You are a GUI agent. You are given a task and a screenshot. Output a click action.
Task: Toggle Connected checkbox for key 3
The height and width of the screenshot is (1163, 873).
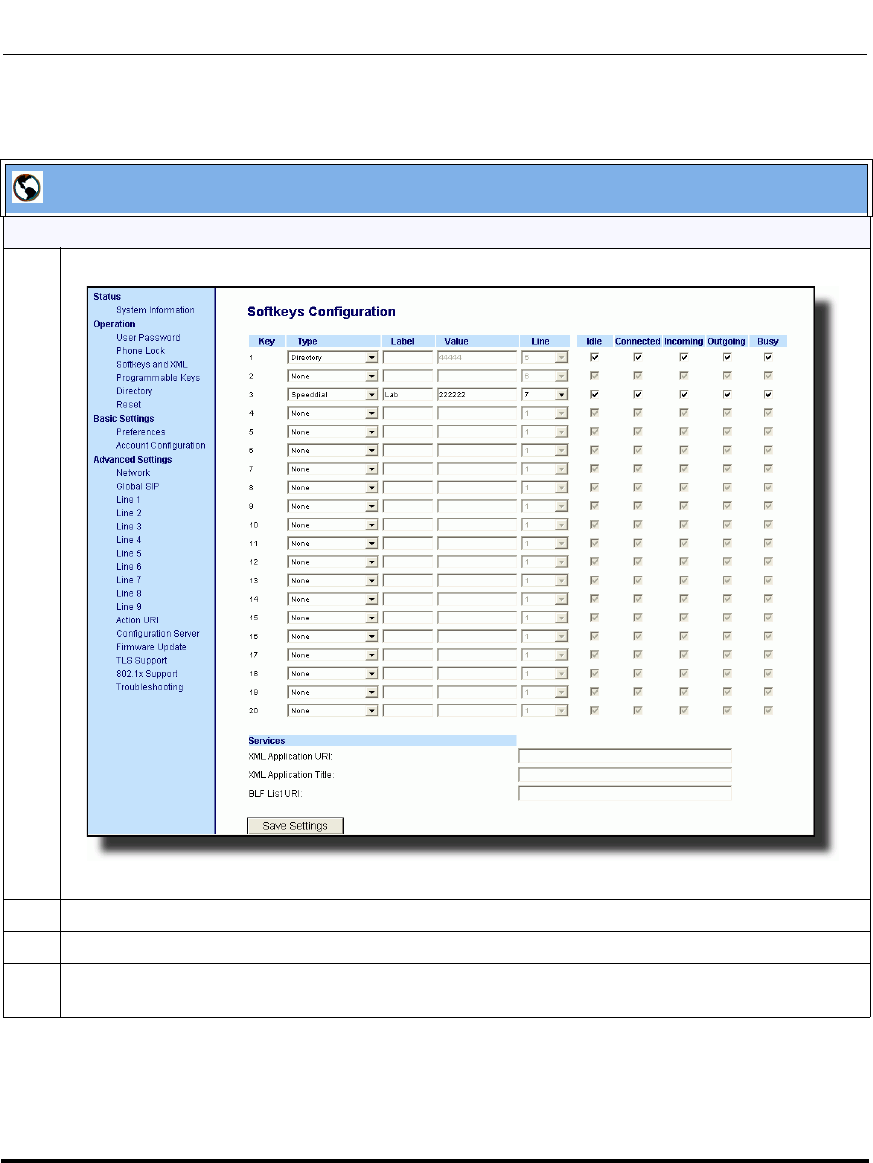(x=637, y=394)
